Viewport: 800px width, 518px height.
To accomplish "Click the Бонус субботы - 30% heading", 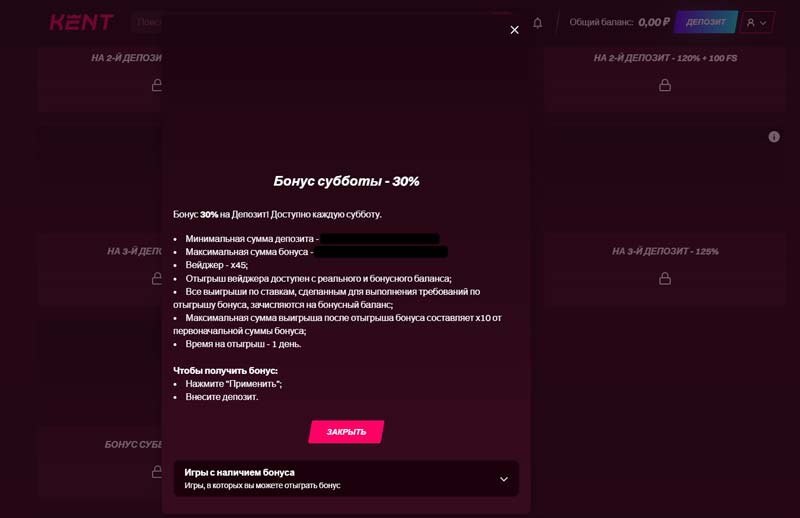I will point(346,181).
